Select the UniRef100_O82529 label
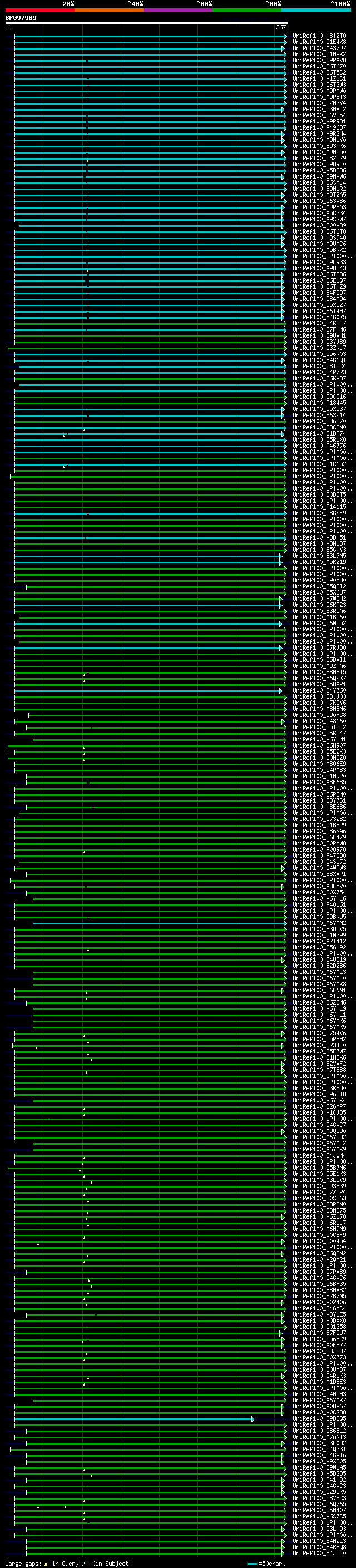The width and height of the screenshot is (356, 1568). [x=319, y=159]
